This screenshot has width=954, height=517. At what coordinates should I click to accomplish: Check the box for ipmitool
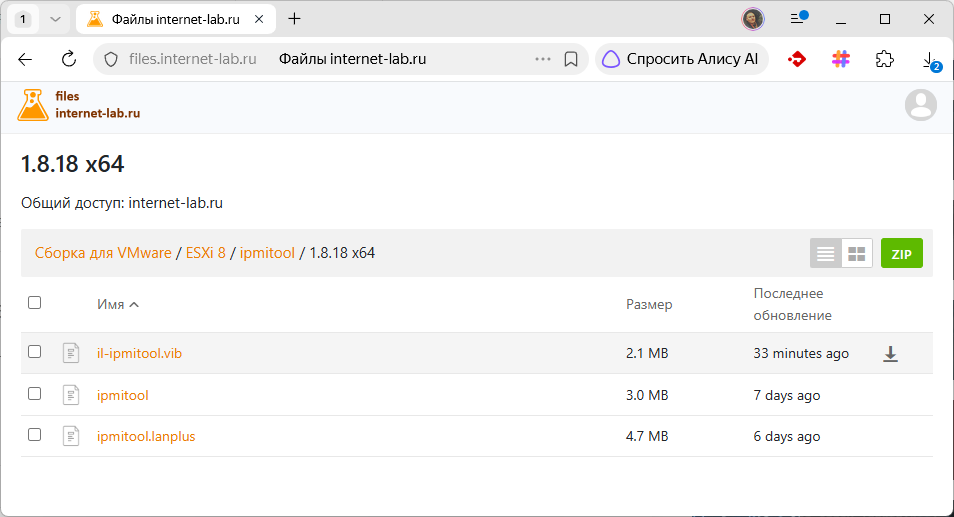click(35, 394)
